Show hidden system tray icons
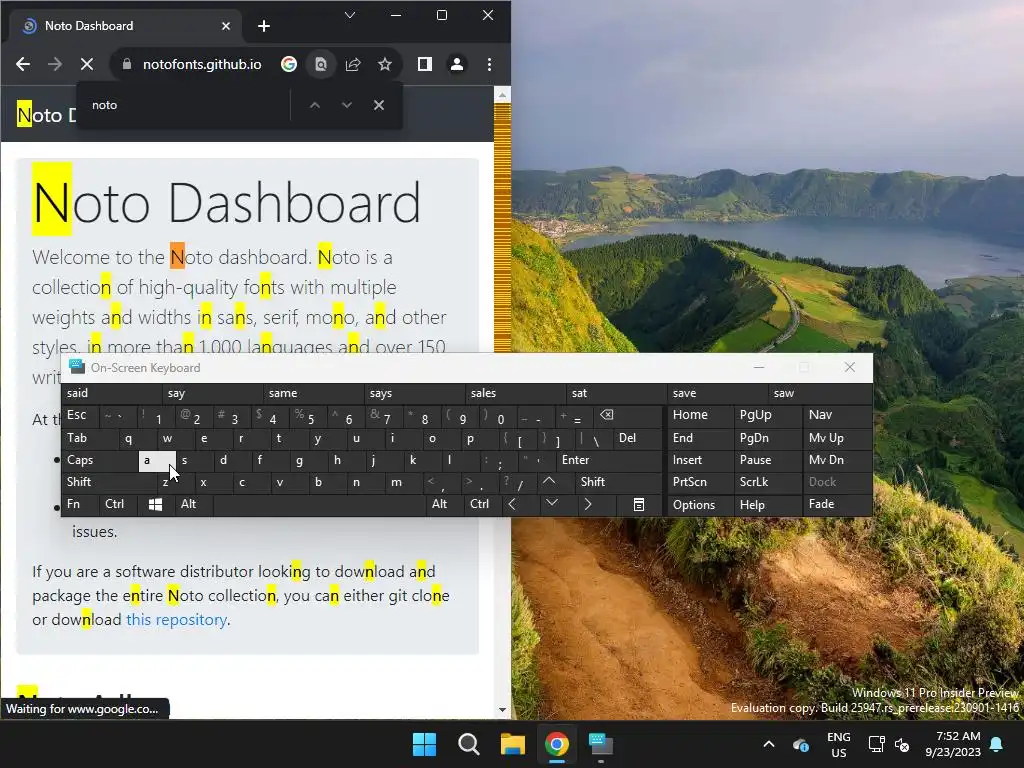Image resolution: width=1024 pixels, height=768 pixels. [x=769, y=744]
